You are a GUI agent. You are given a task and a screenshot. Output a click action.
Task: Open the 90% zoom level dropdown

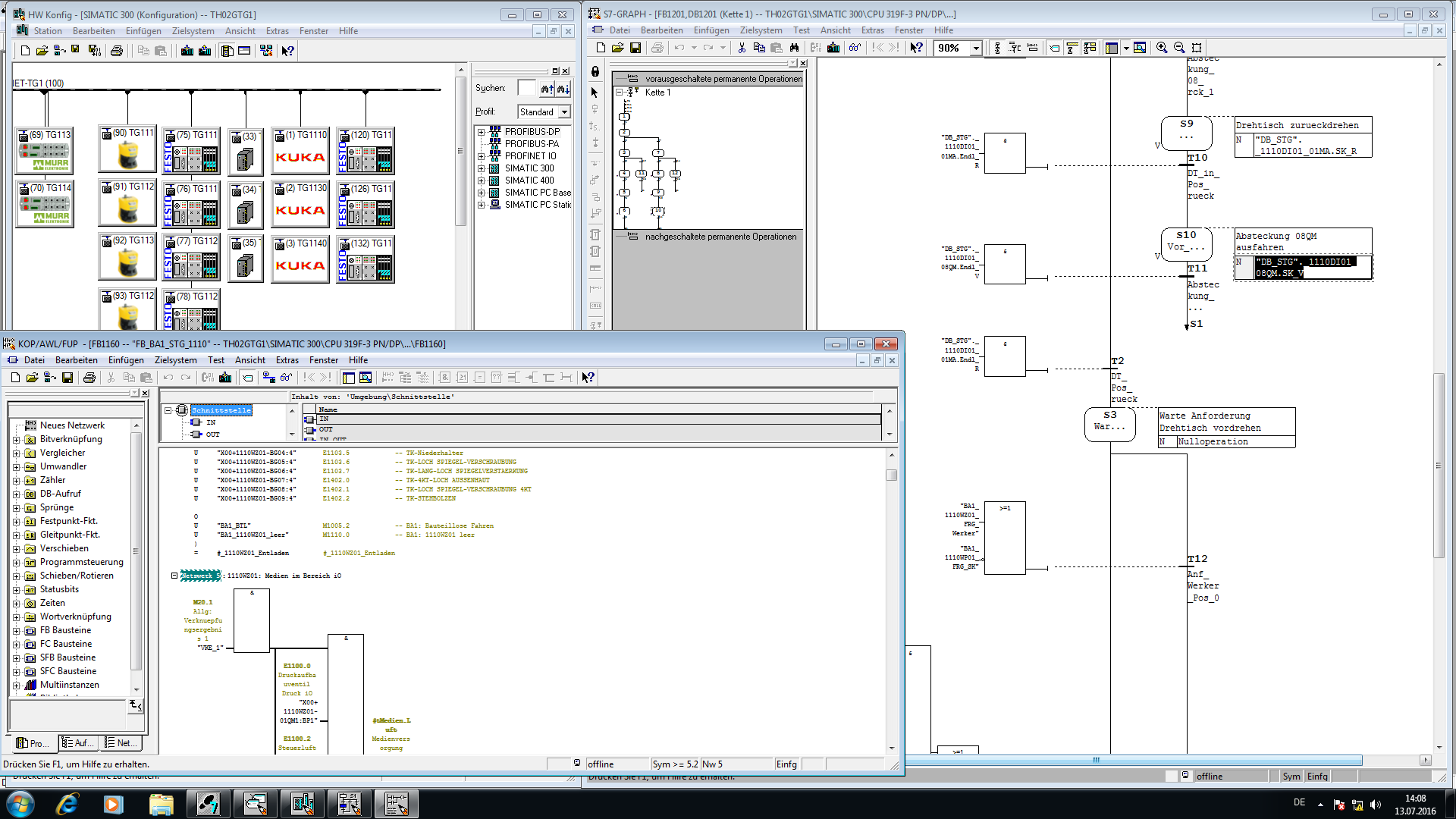976,48
